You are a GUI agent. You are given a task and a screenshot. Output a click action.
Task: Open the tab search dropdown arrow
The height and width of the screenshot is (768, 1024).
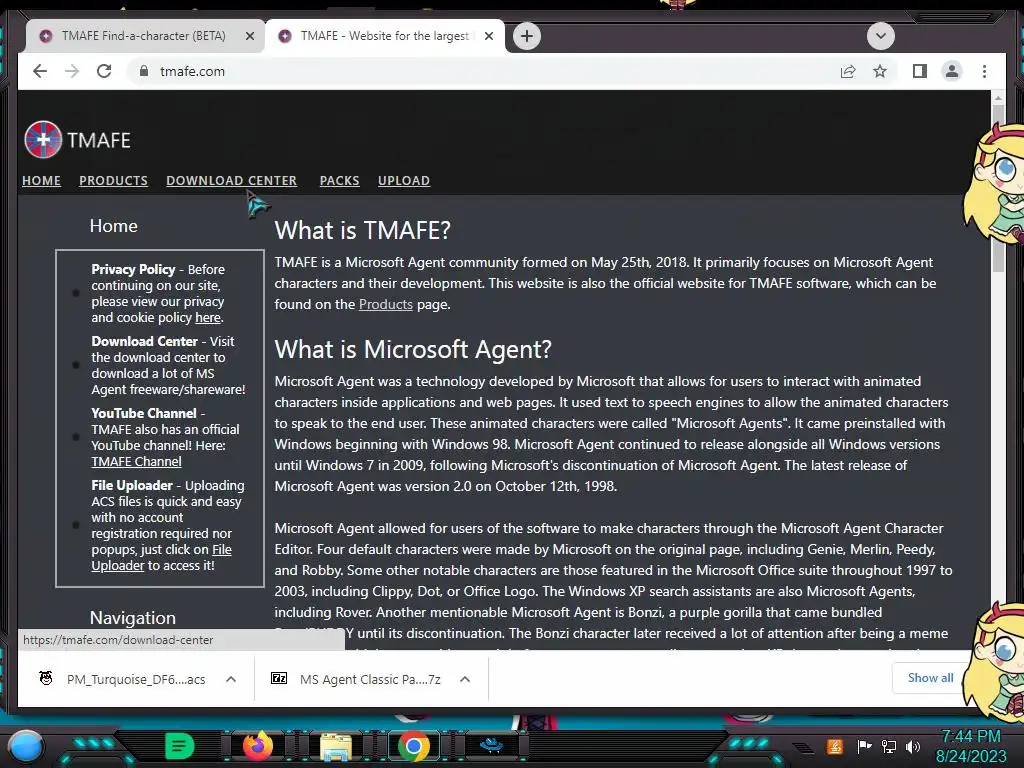pos(880,36)
